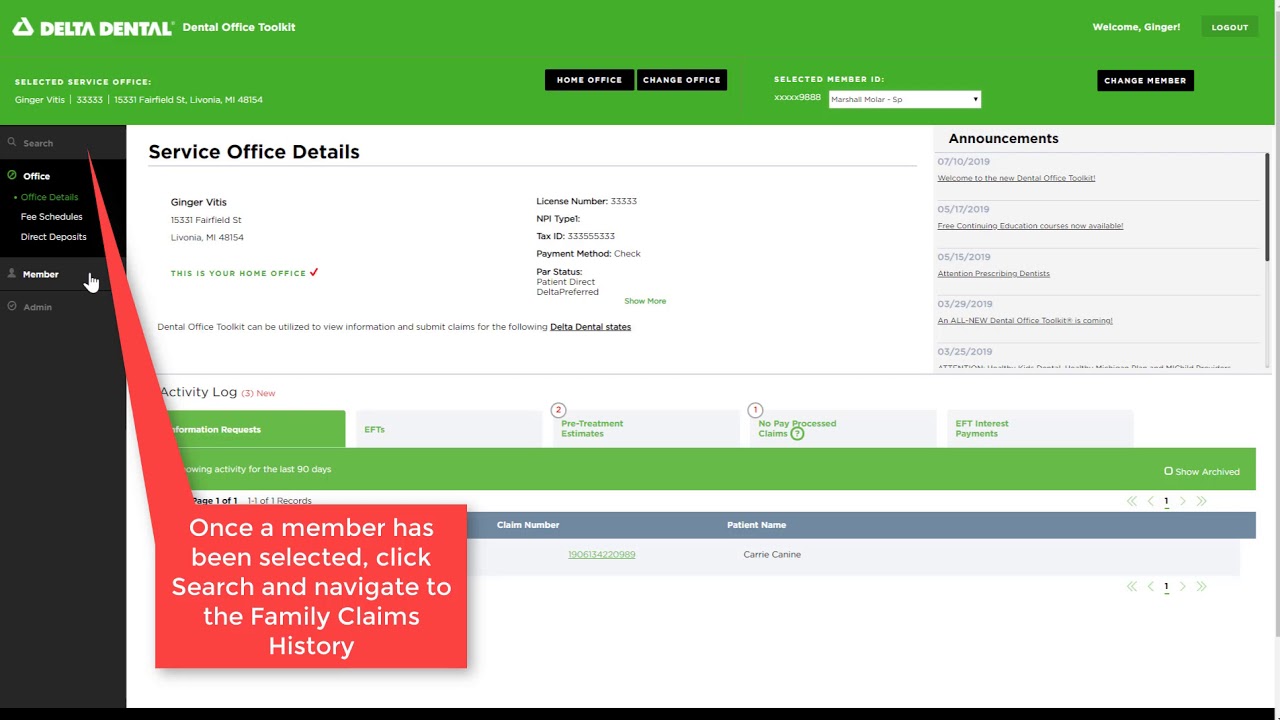Click the Patient Name column header
1280x720 pixels.
(x=756, y=525)
